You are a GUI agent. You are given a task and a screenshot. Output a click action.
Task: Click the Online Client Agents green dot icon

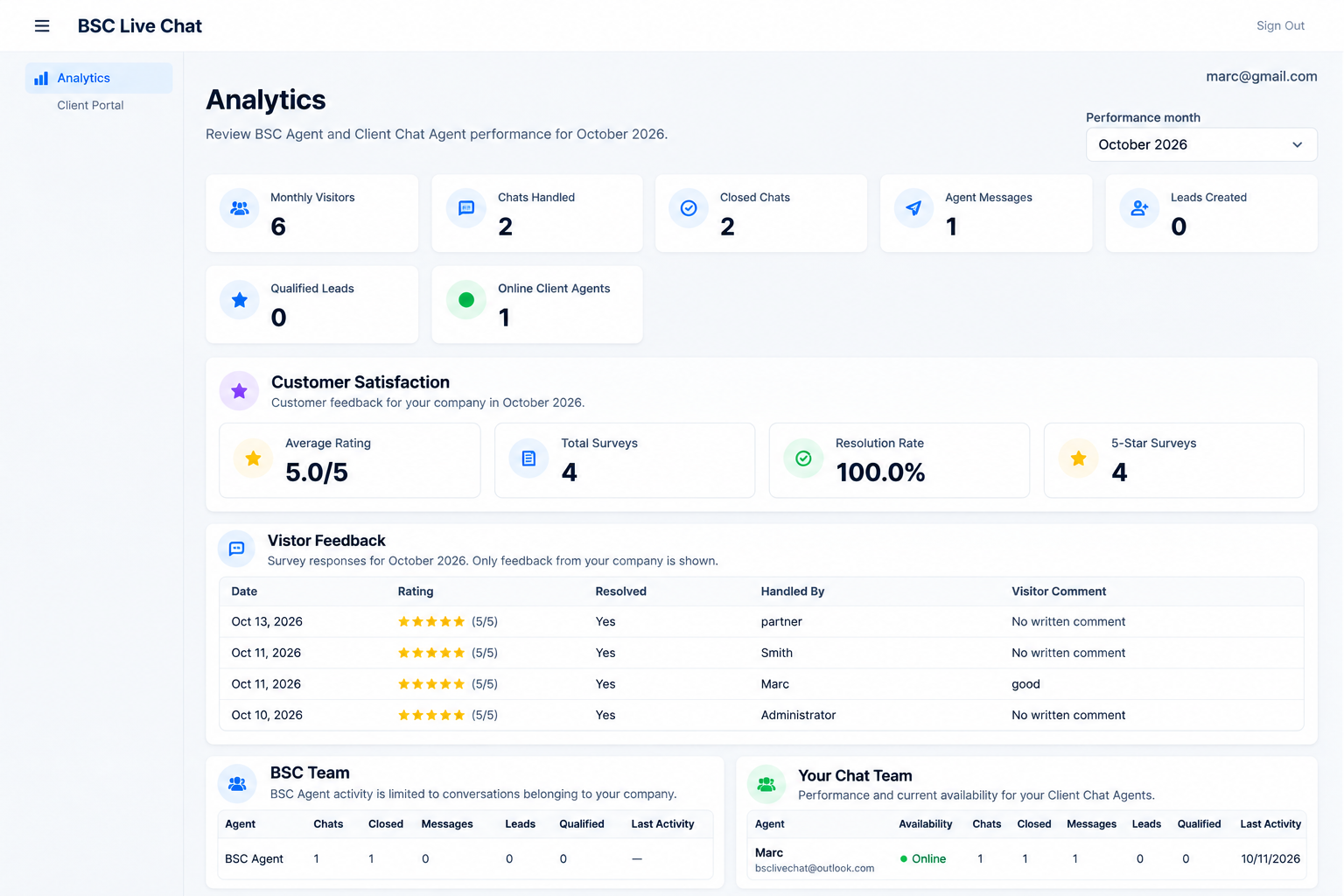coord(466,300)
